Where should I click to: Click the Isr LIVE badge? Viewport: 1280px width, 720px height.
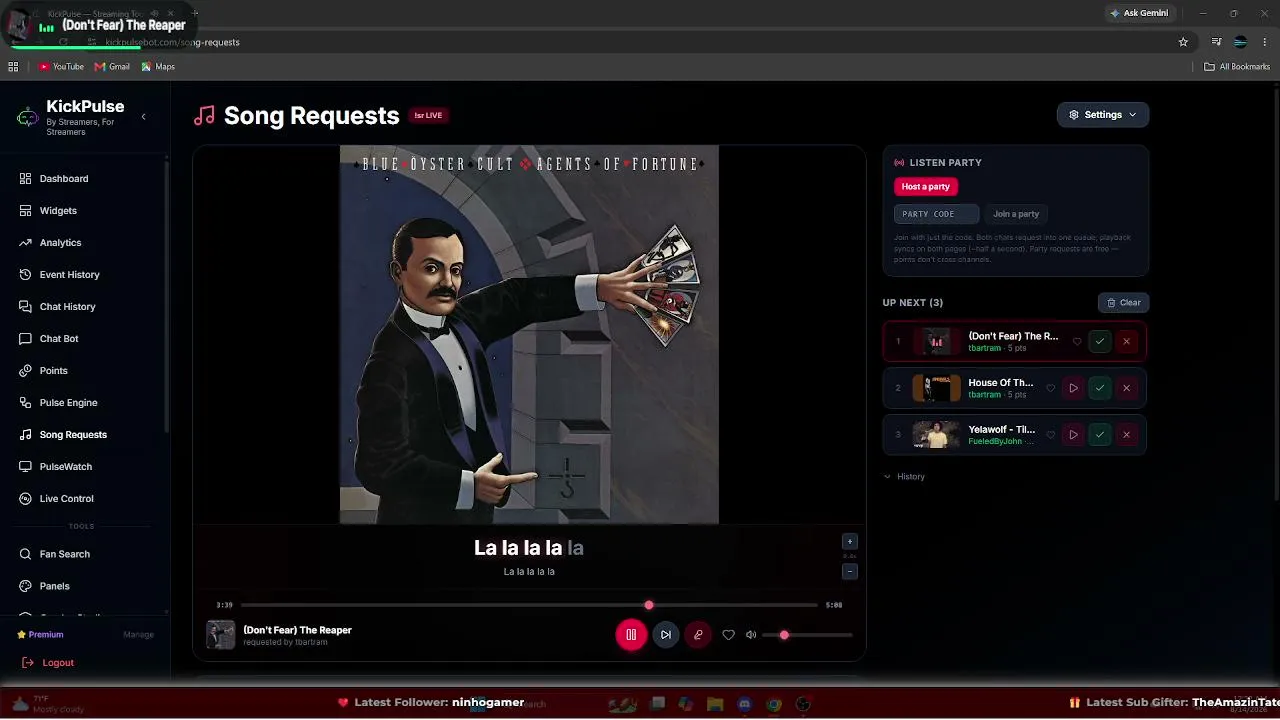428,116
